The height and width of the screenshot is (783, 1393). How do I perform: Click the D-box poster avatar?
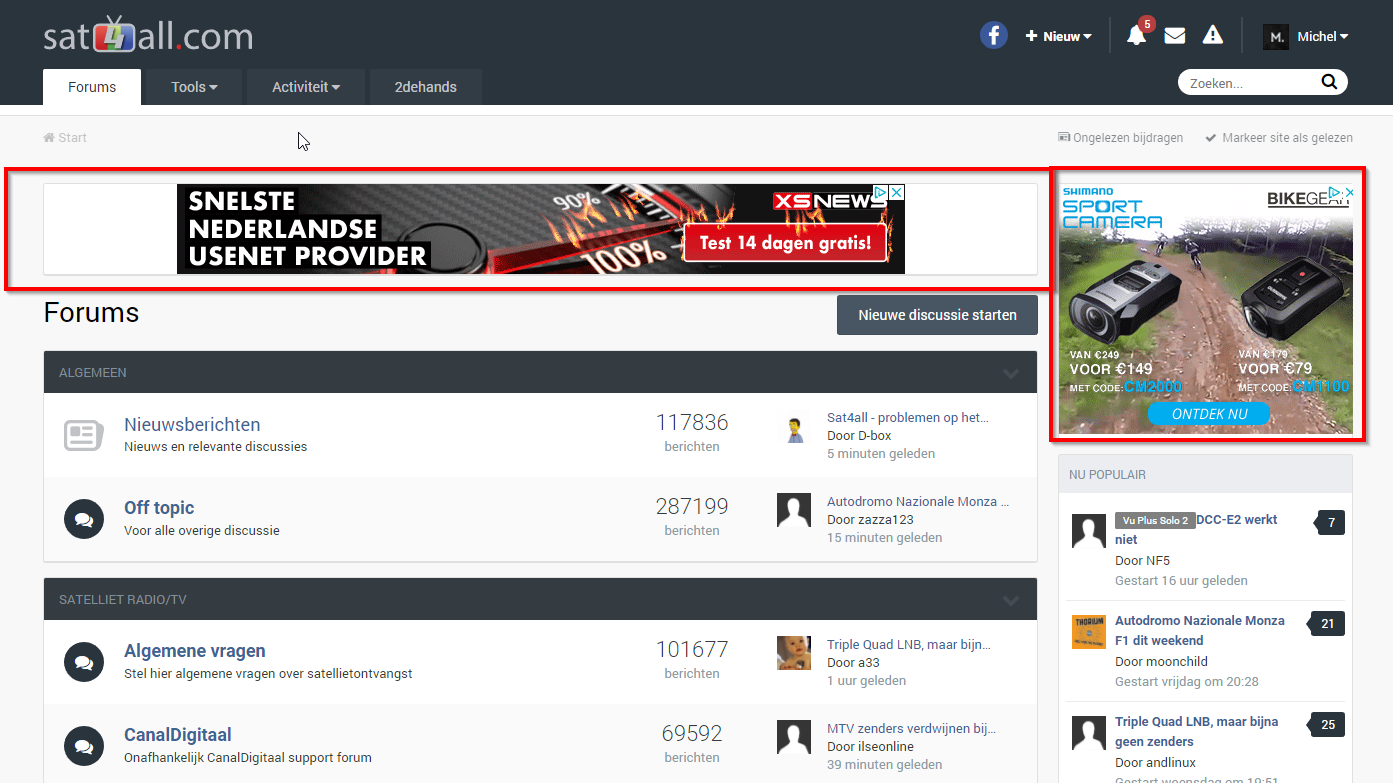coord(794,427)
